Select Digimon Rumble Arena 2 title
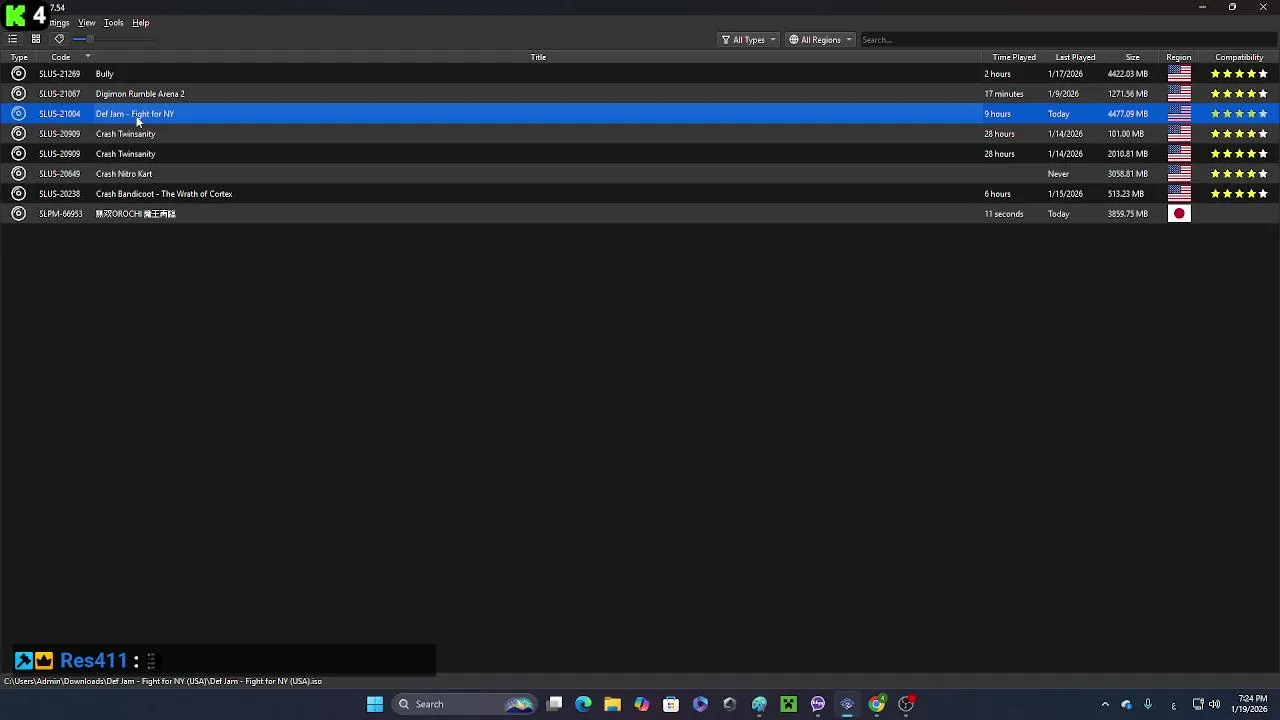The width and height of the screenshot is (1280, 720). pos(140,94)
